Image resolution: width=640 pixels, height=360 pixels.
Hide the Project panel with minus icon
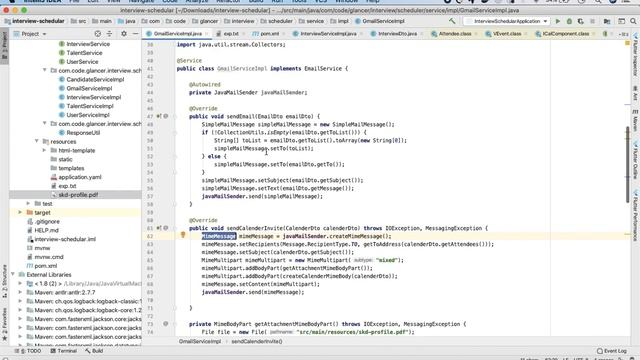pyautogui.click(x=136, y=34)
